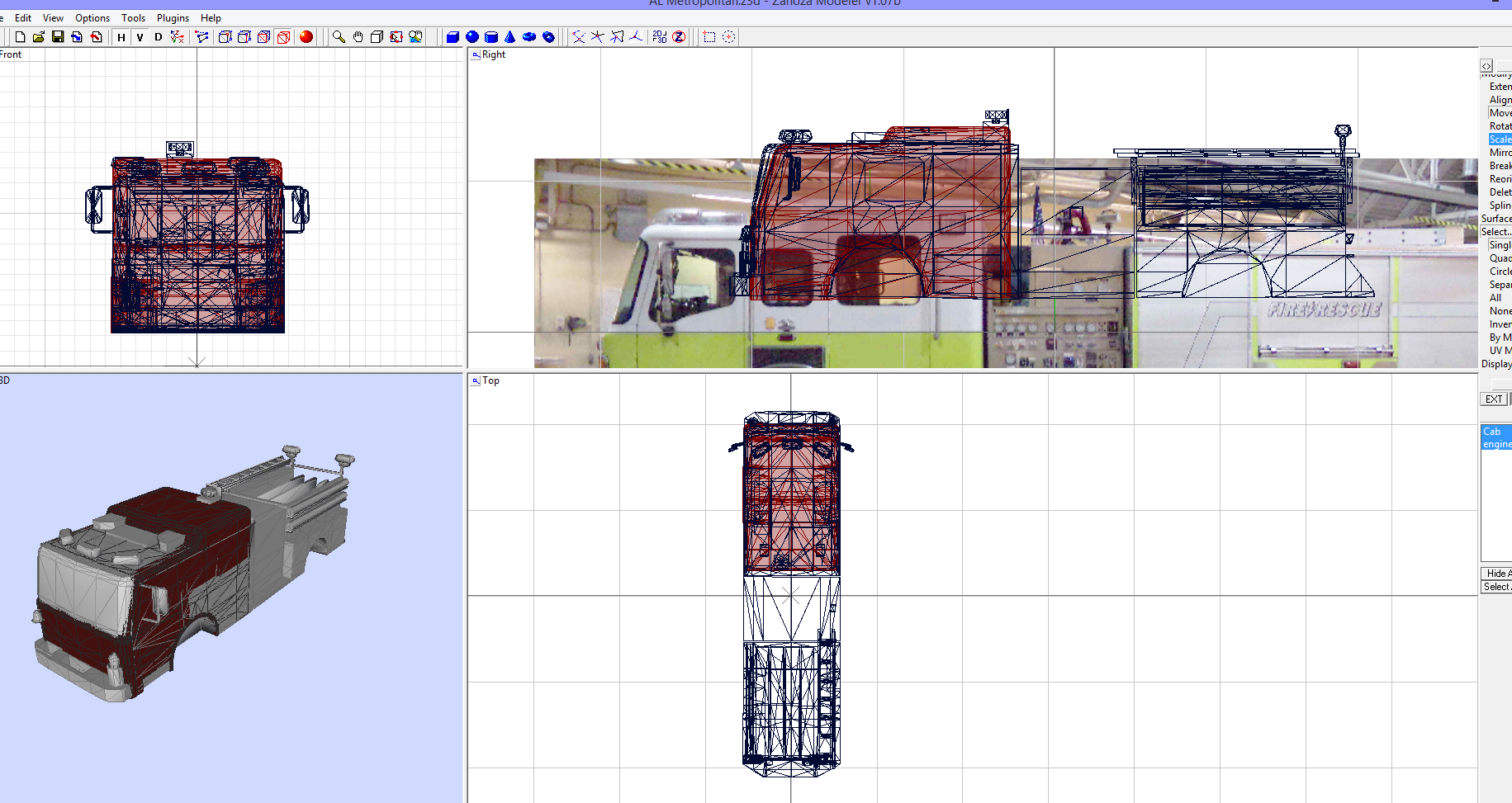Open the Tools menu
The height and width of the screenshot is (803, 1512).
133,17
